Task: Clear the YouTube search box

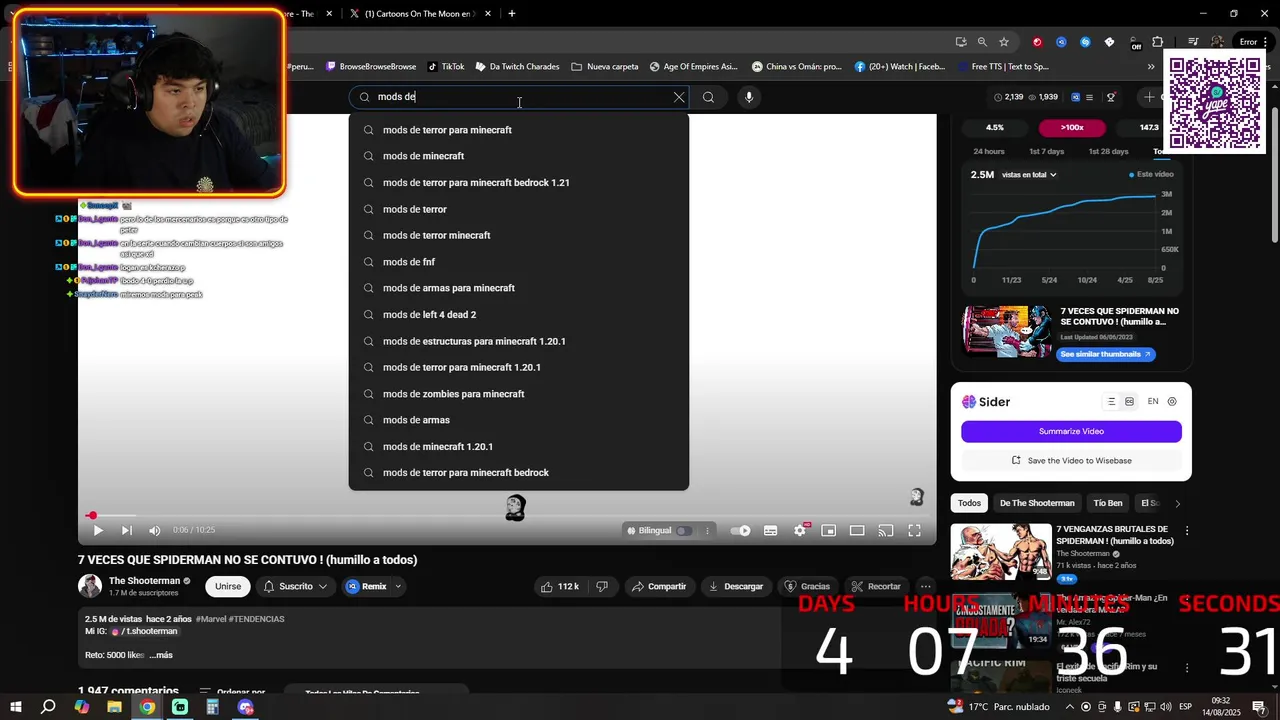Action: [679, 97]
